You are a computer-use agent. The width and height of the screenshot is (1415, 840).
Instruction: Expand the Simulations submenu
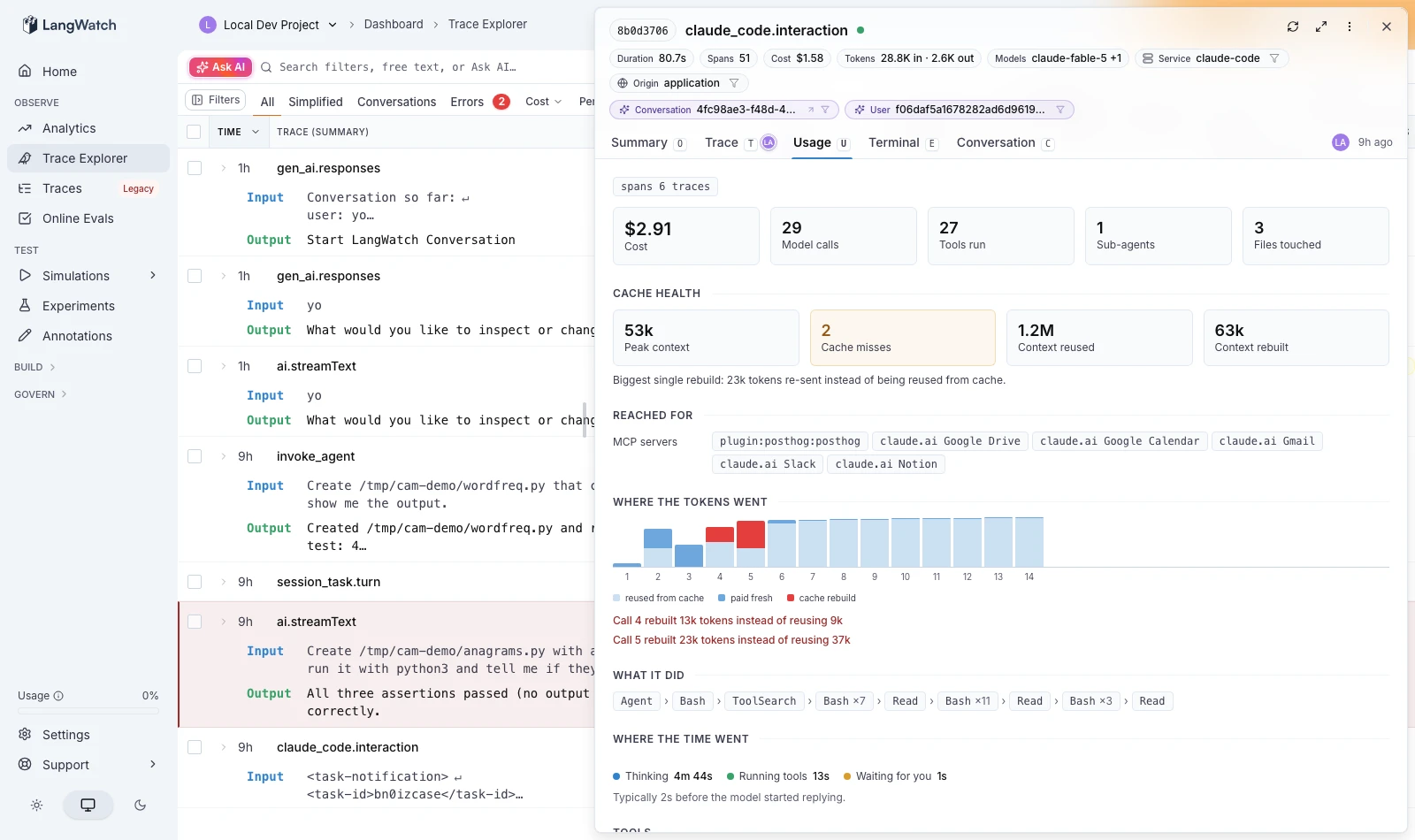(x=153, y=276)
